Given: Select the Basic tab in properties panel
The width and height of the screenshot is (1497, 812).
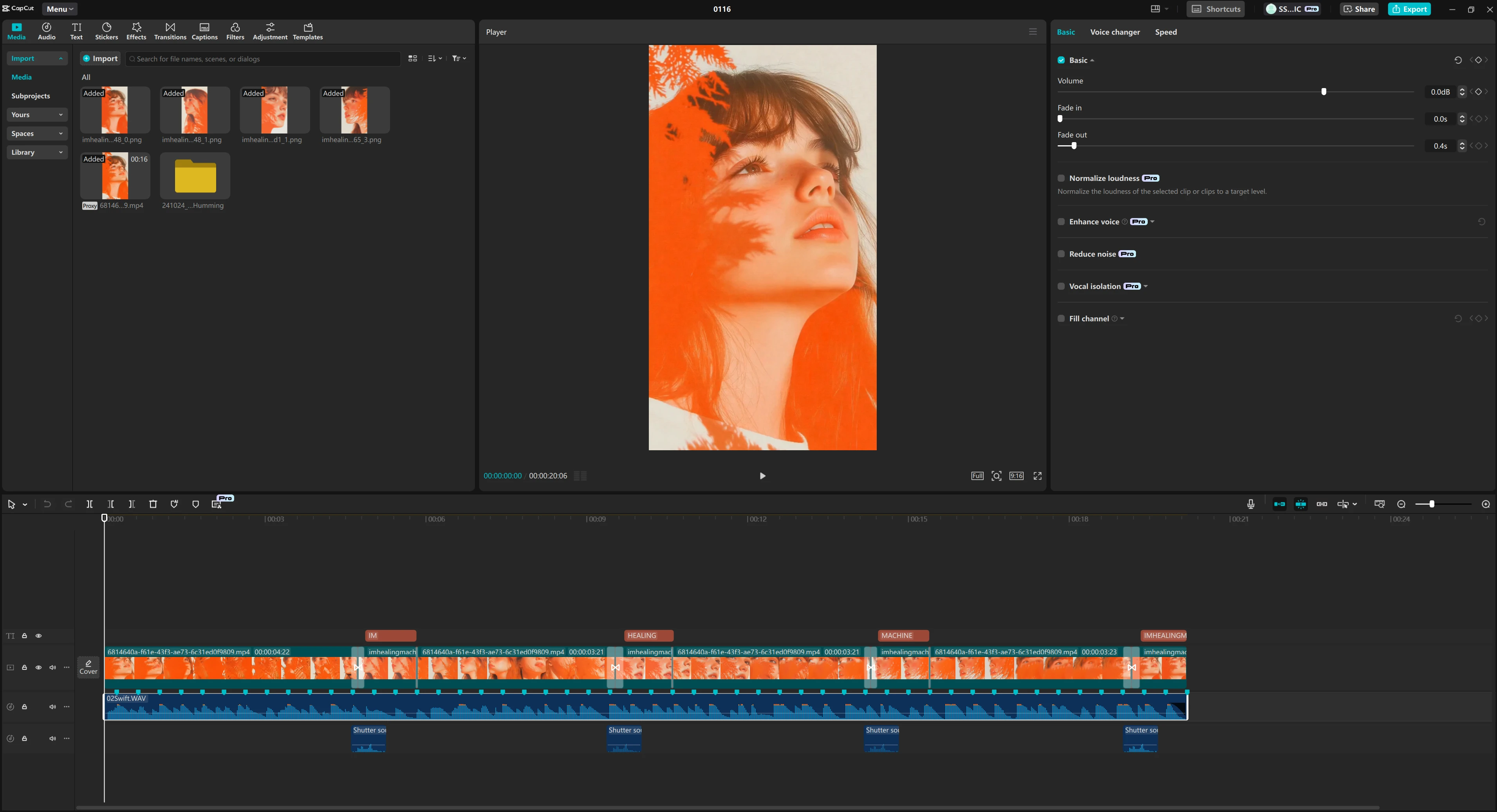Looking at the screenshot, I should (x=1066, y=32).
